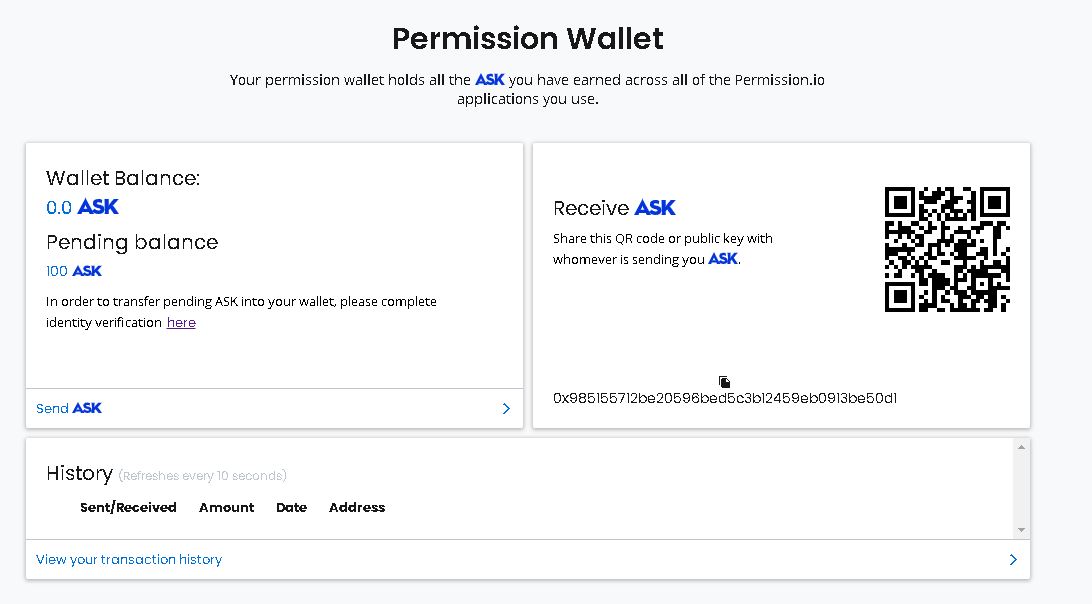Click the Address column header
Image resolution: width=1092 pixels, height=604 pixels.
point(357,508)
